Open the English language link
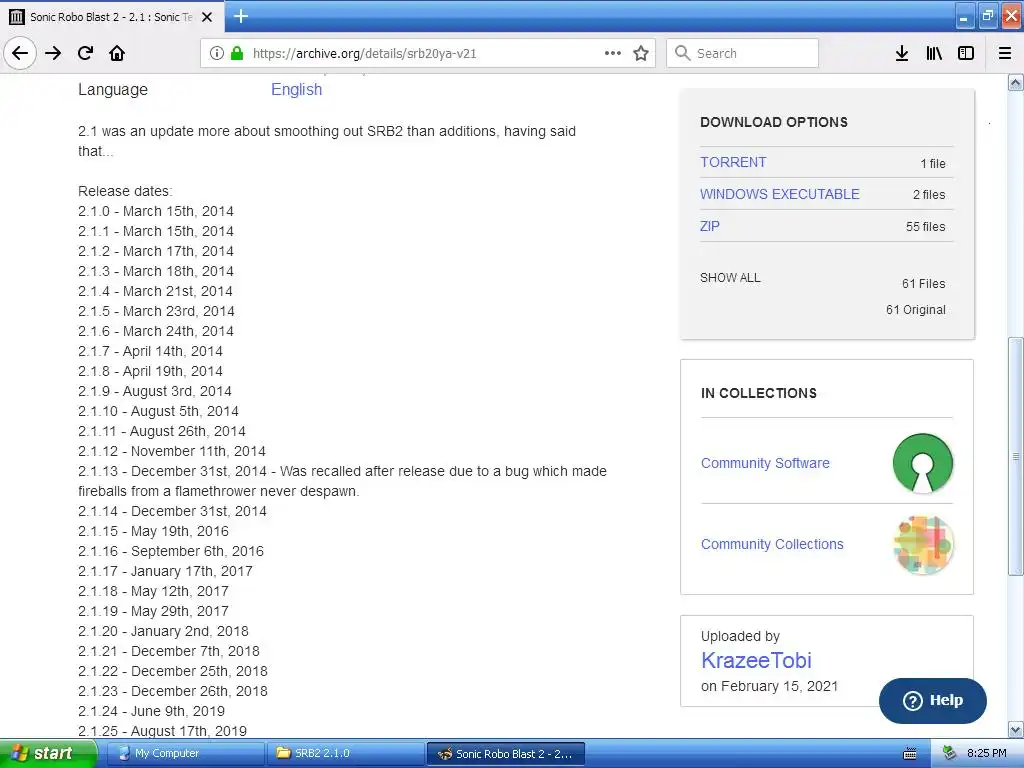Viewport: 1024px width, 768px height. click(x=296, y=89)
